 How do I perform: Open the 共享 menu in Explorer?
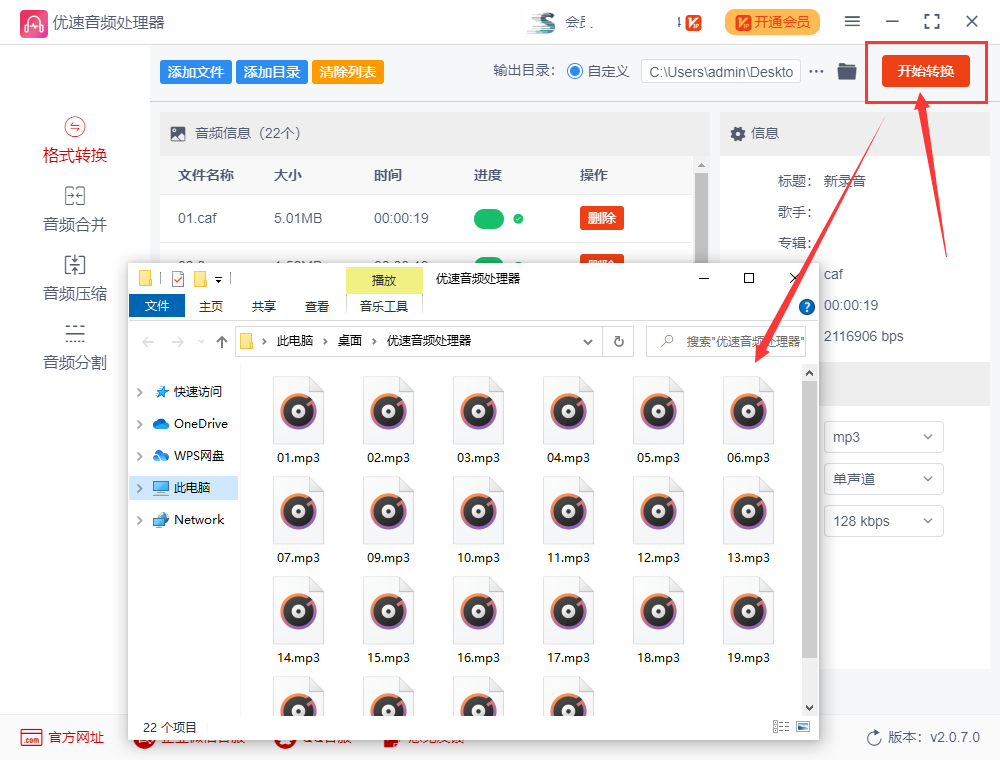click(x=263, y=307)
